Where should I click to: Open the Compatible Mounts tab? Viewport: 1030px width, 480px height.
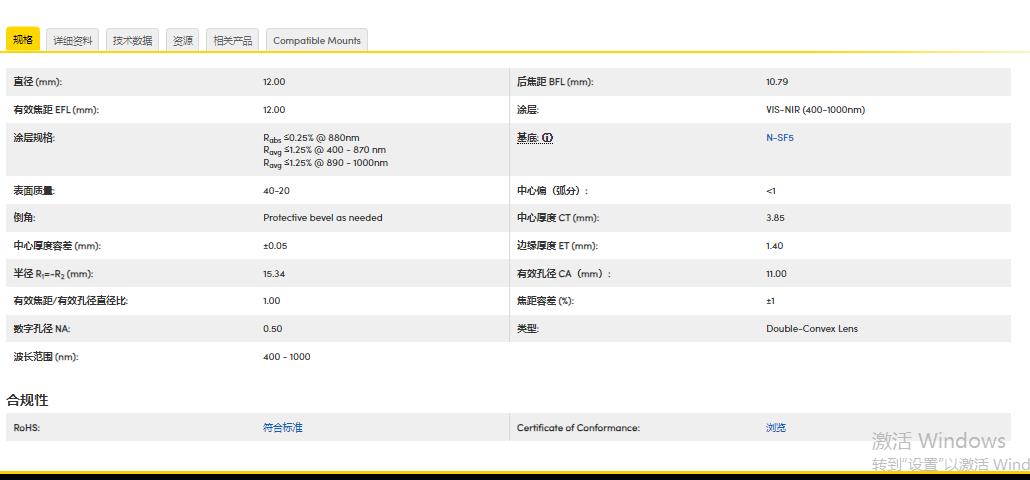tap(316, 40)
